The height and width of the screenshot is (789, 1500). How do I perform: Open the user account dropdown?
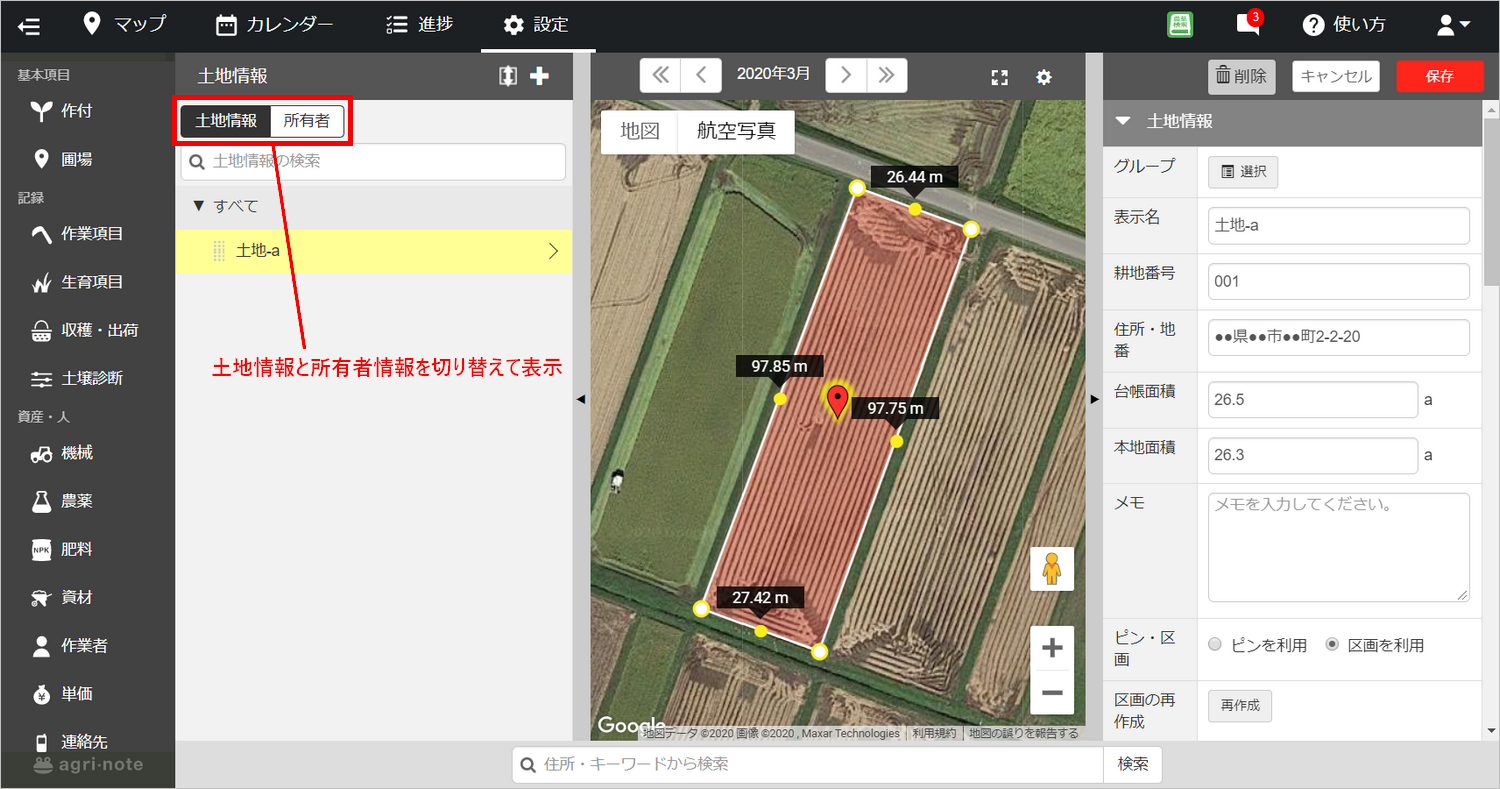coord(1453,25)
